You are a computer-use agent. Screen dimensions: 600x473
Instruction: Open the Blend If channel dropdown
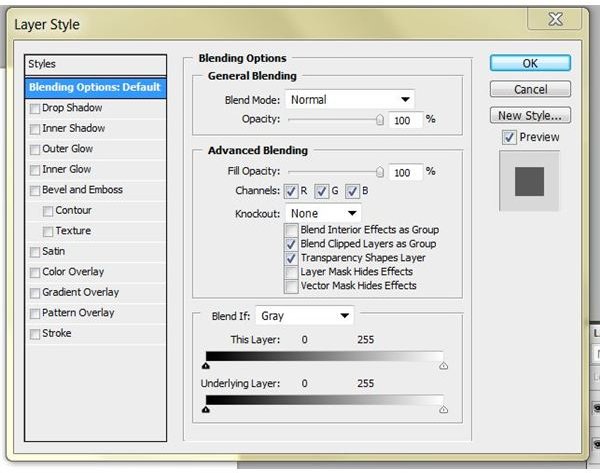305,316
